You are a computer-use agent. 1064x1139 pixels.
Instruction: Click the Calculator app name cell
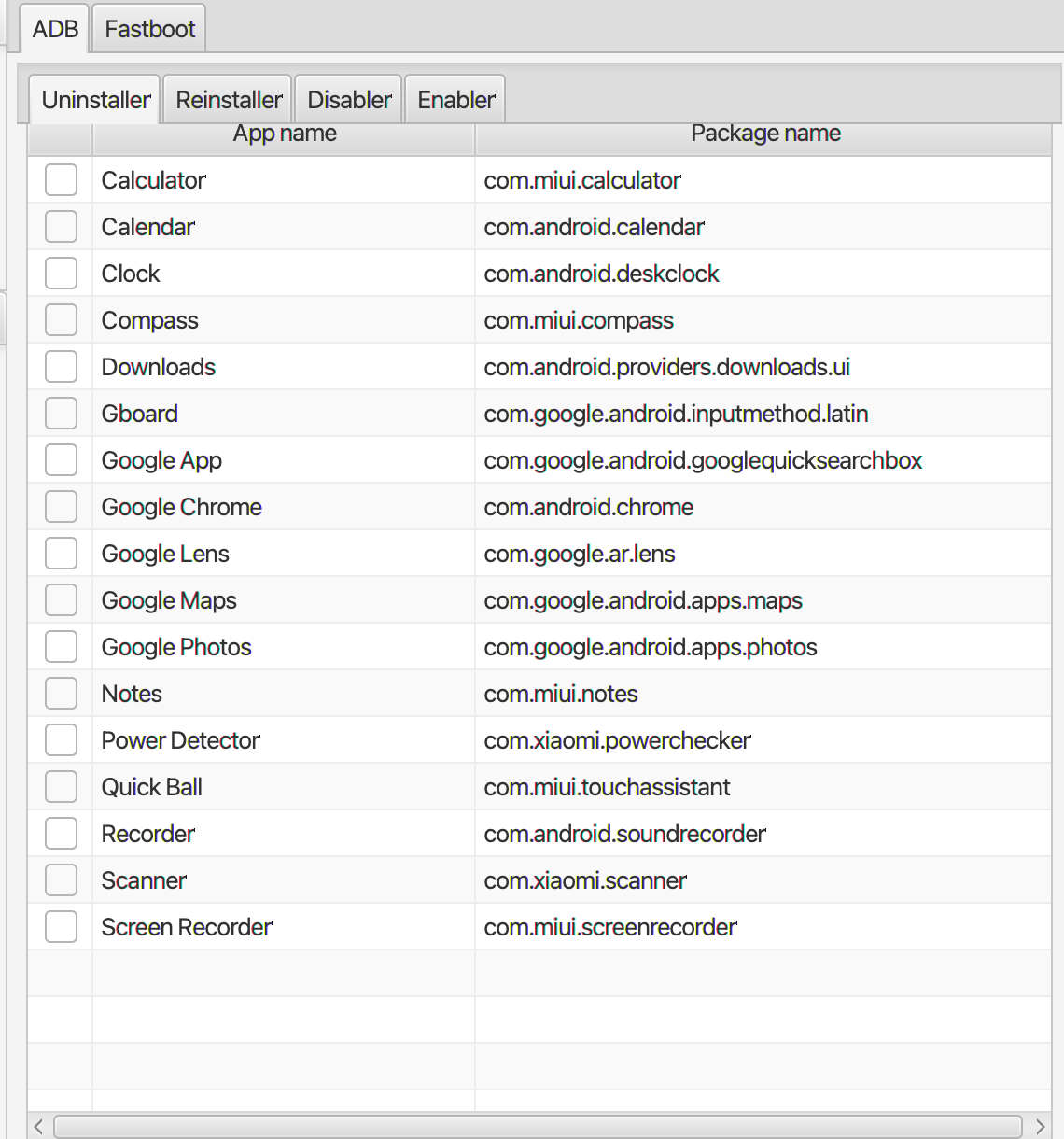(x=284, y=179)
